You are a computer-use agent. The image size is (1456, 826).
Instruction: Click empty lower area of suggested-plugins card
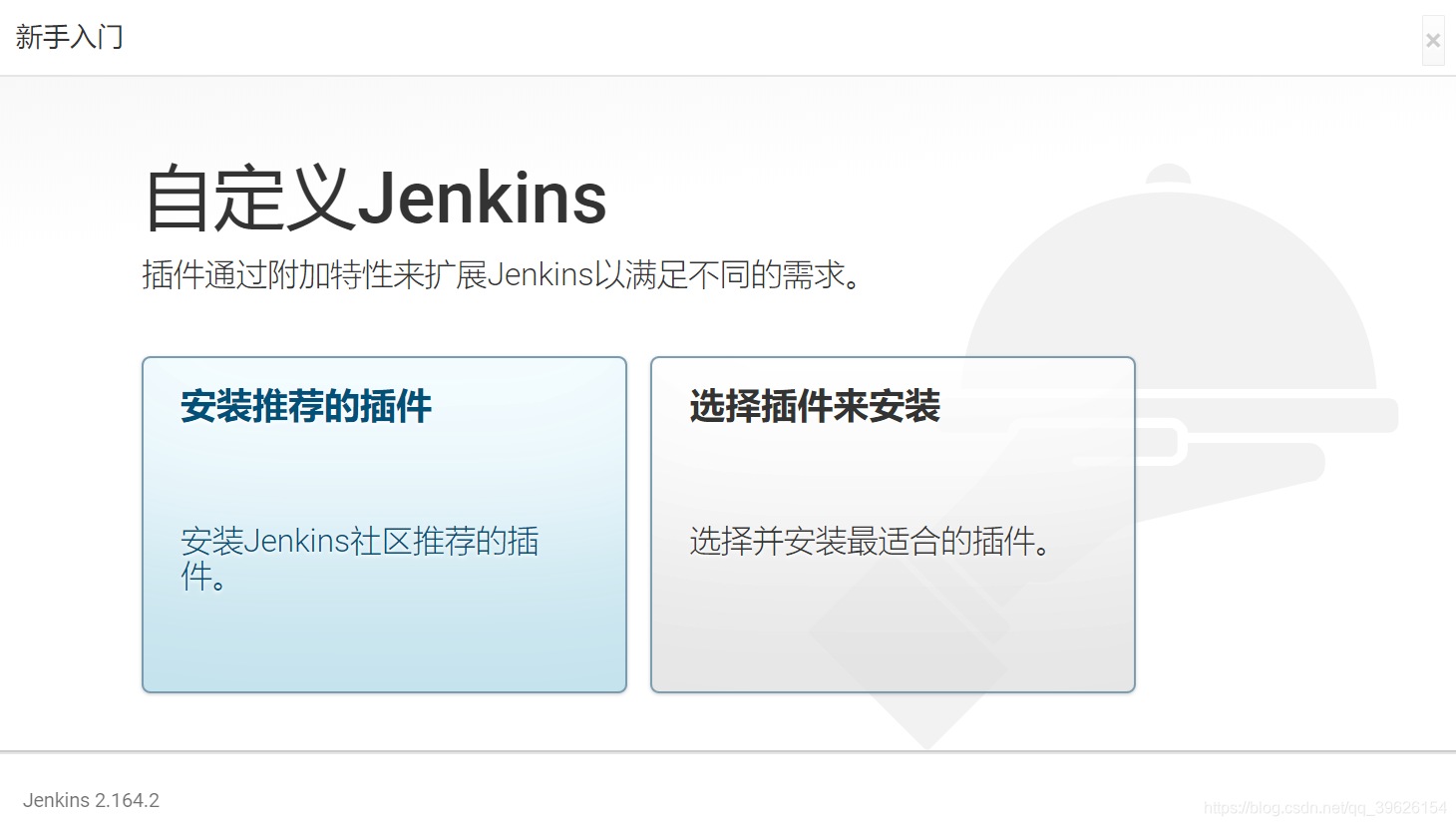(x=384, y=643)
